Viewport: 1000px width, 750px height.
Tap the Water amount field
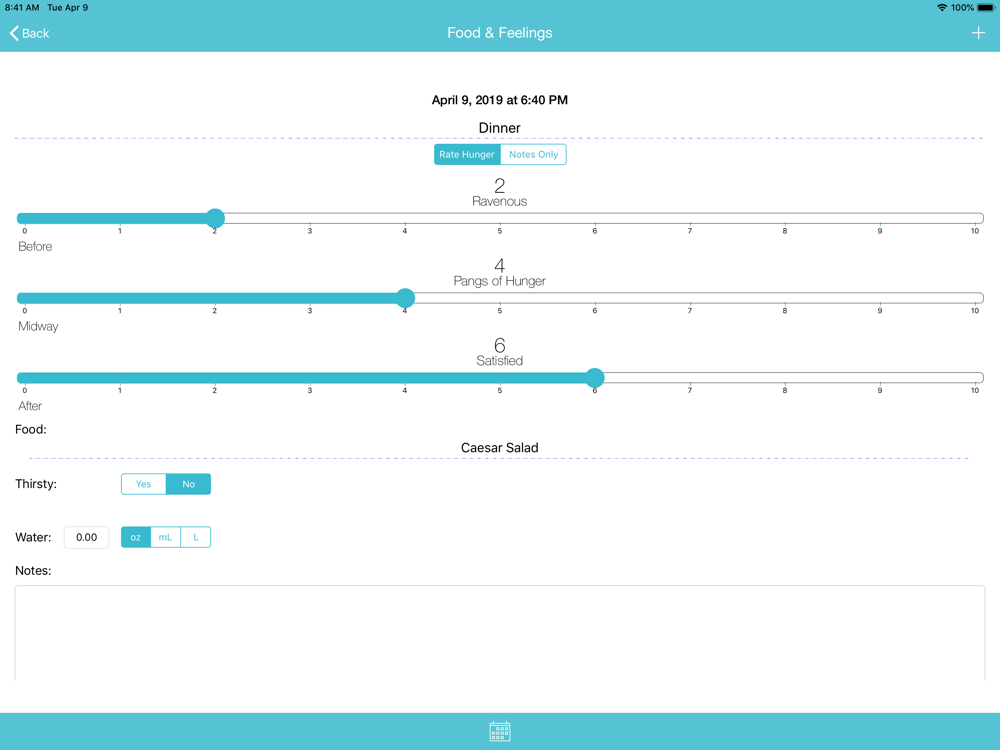(87, 537)
